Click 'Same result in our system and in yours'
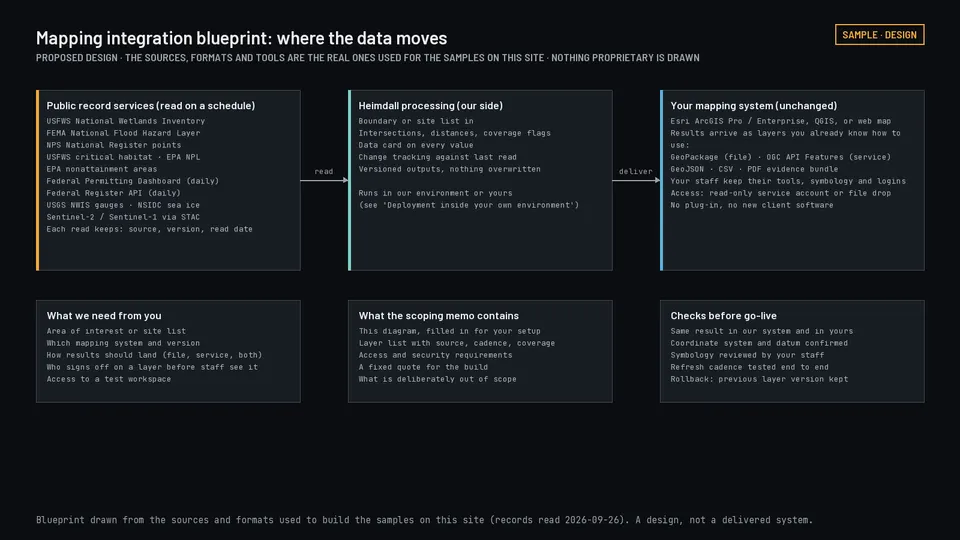This screenshot has width=960, height=540. (x=762, y=331)
